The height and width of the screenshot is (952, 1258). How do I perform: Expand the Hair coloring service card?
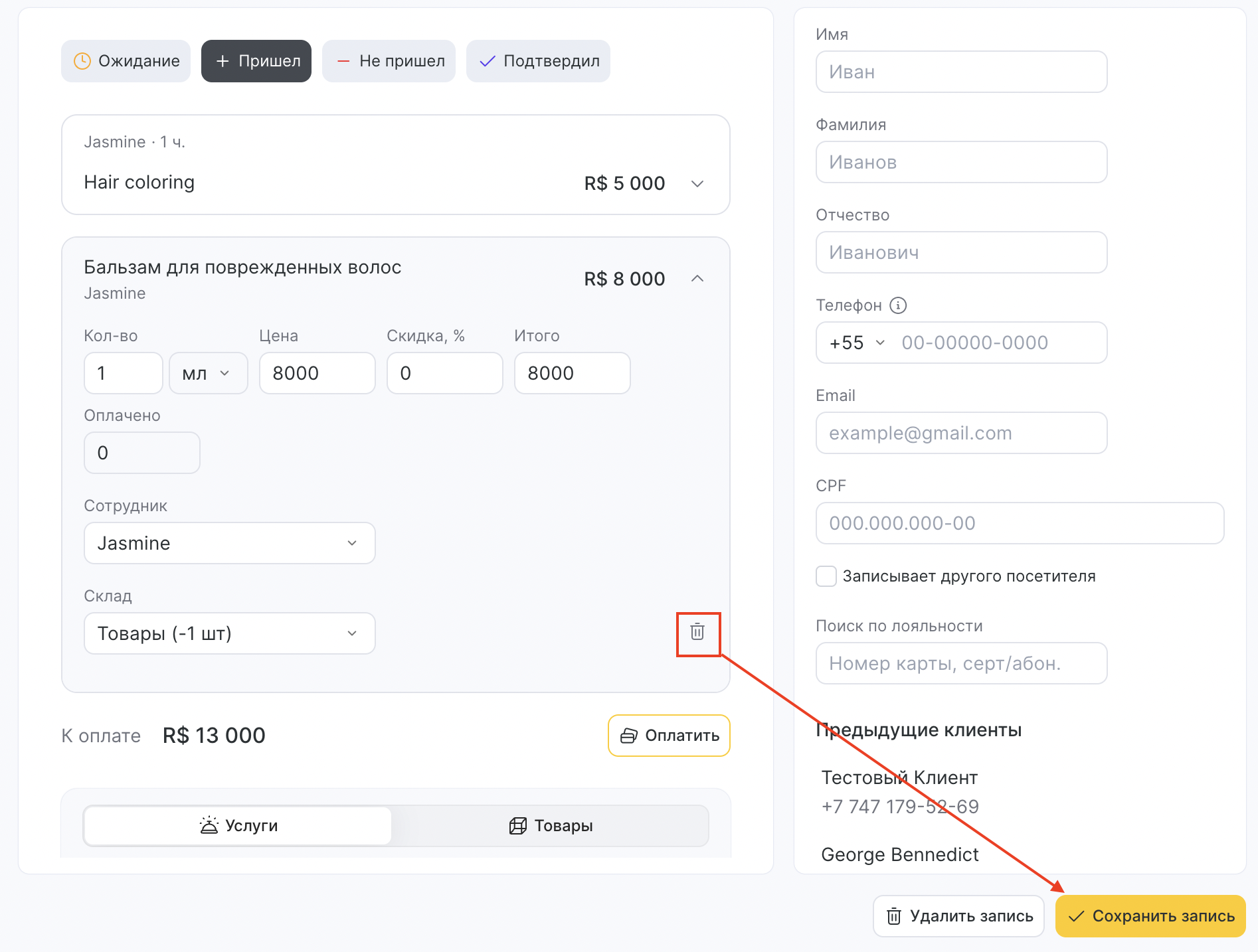point(697,184)
